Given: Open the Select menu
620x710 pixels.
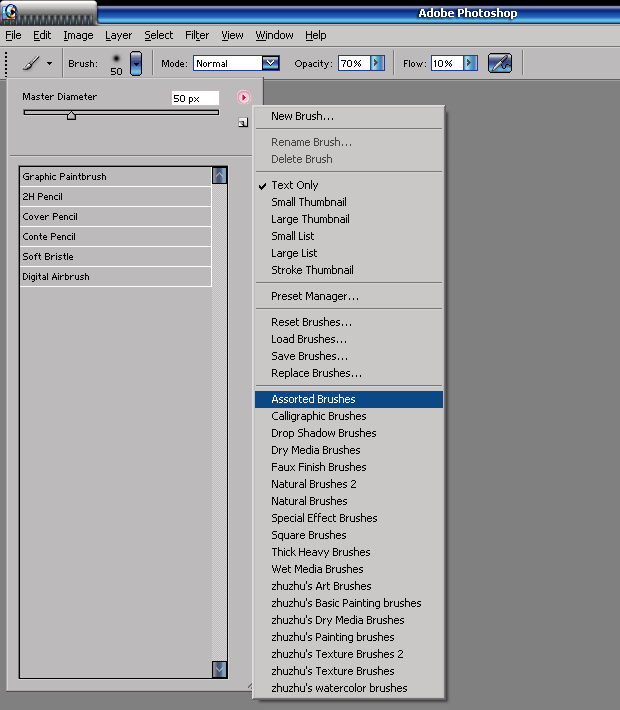Looking at the screenshot, I should [x=159, y=35].
